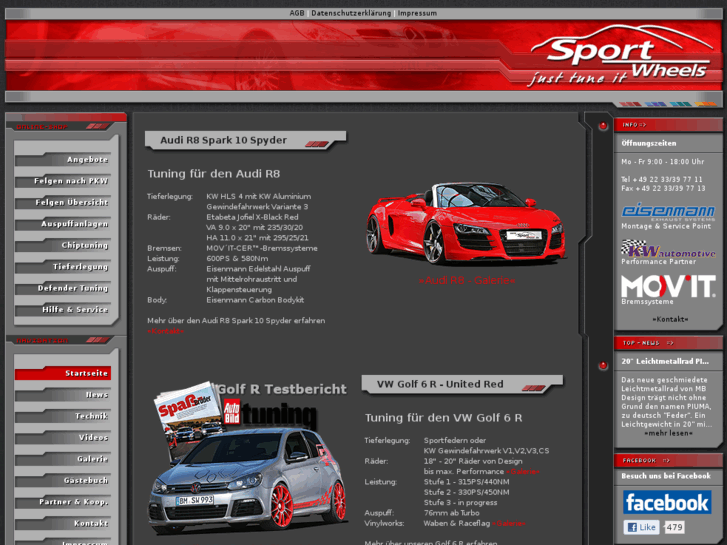Go to Chiptuning in the shop menu

(63, 245)
